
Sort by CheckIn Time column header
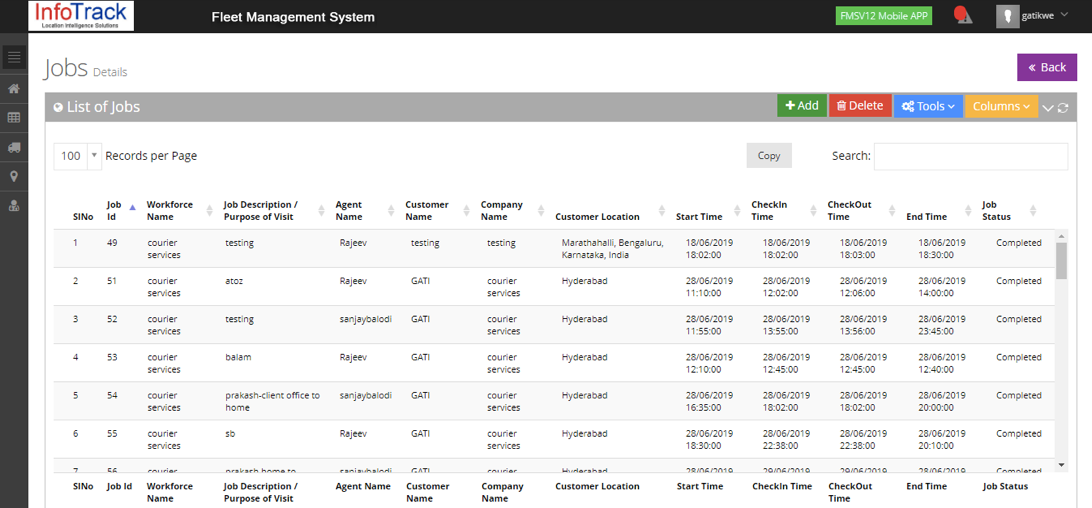click(x=783, y=210)
